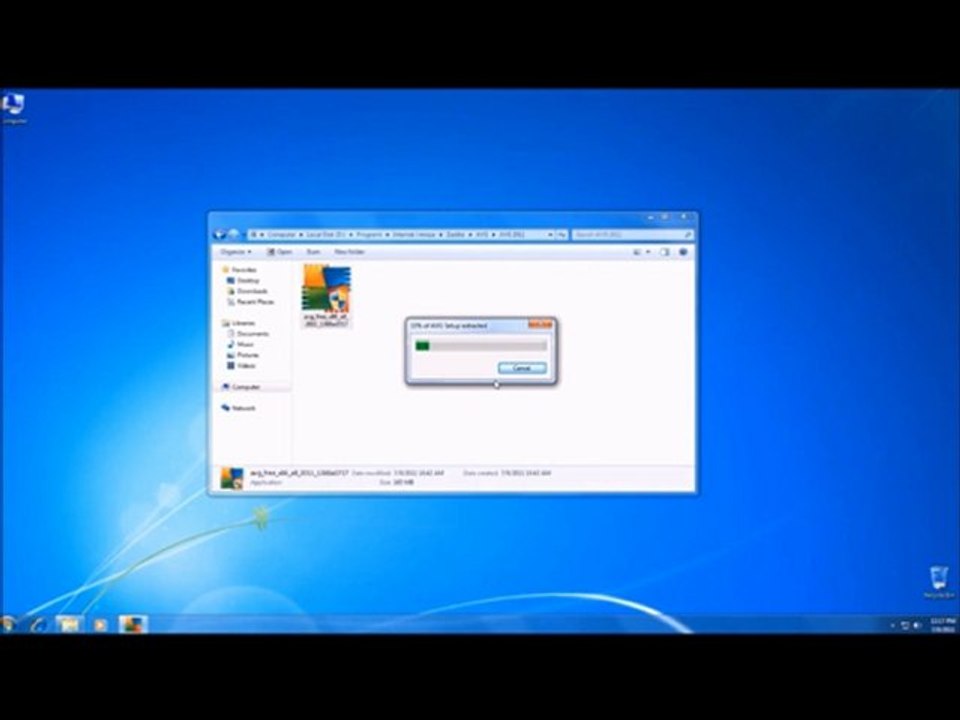Change the view with the view icon
The image size is (960, 720).
(x=637, y=252)
